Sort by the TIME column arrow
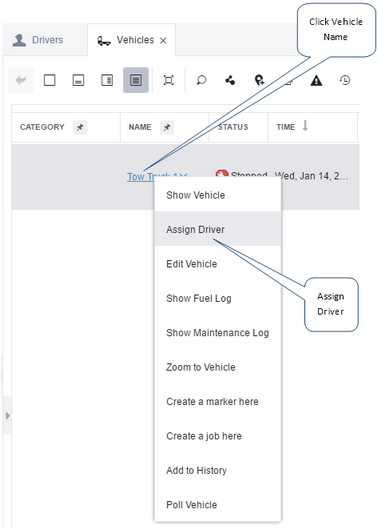Image resolution: width=378 pixels, height=530 pixels. tap(305, 126)
